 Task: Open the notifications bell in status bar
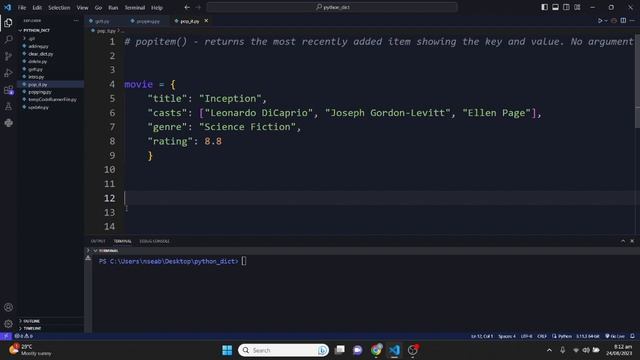pyautogui.click(x=632, y=336)
